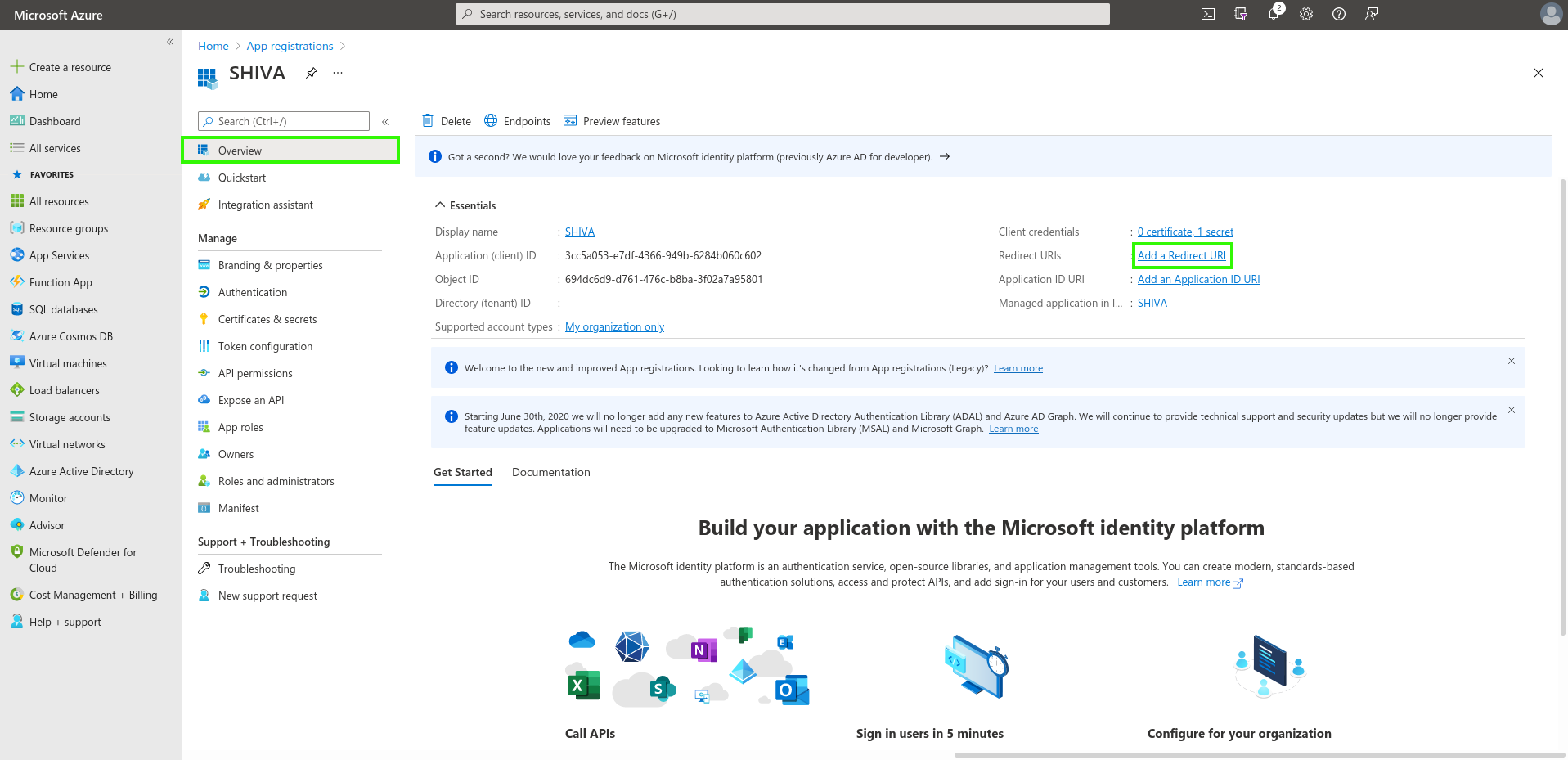The image size is (1568, 760).
Task: Collapse the Essentials section
Action: click(440, 205)
